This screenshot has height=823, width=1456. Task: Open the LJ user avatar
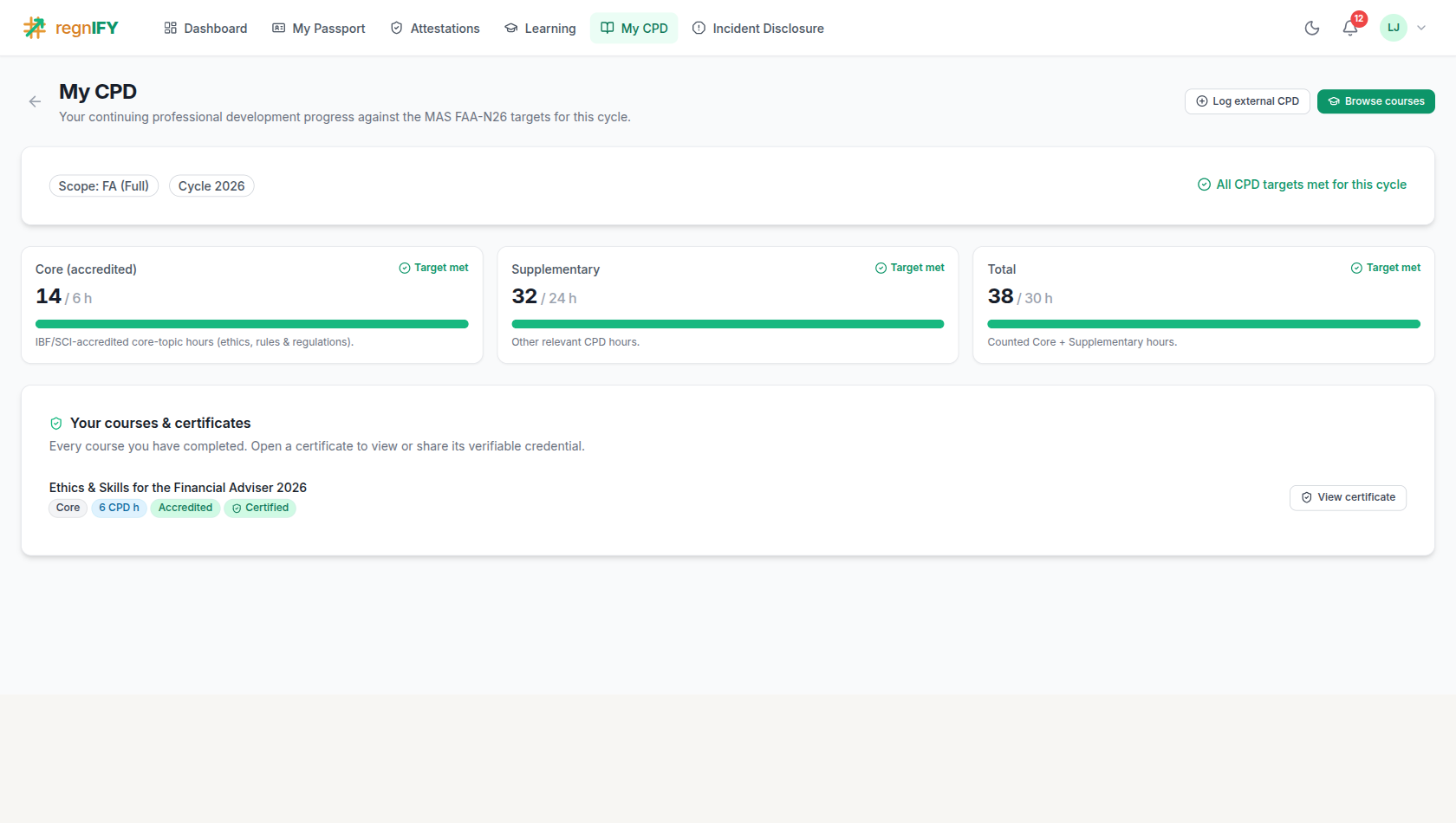(1394, 28)
